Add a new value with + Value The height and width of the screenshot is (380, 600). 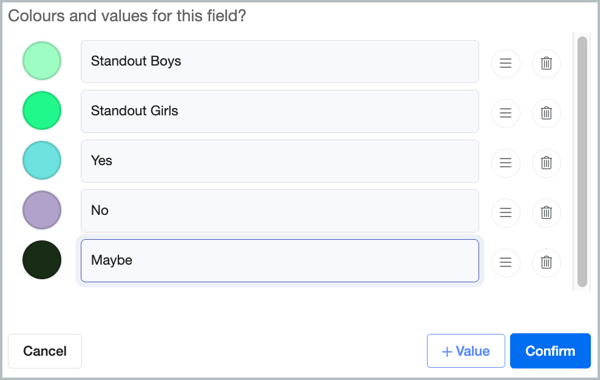(x=466, y=351)
